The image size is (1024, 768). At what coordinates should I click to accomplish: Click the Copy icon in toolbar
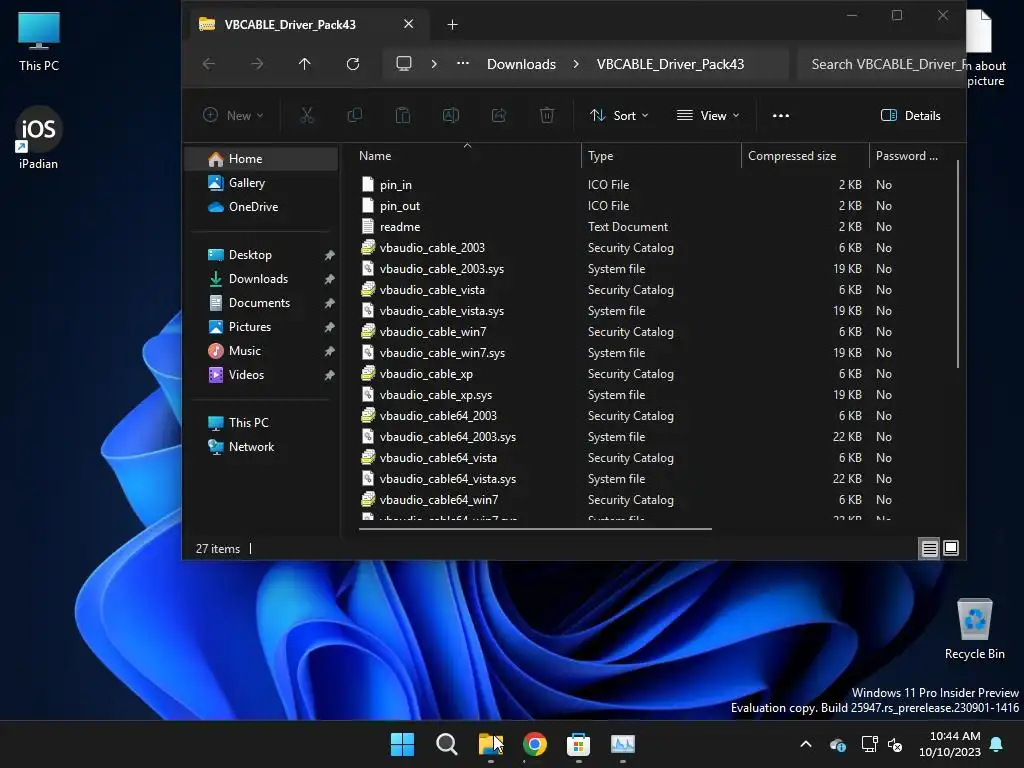coord(355,116)
